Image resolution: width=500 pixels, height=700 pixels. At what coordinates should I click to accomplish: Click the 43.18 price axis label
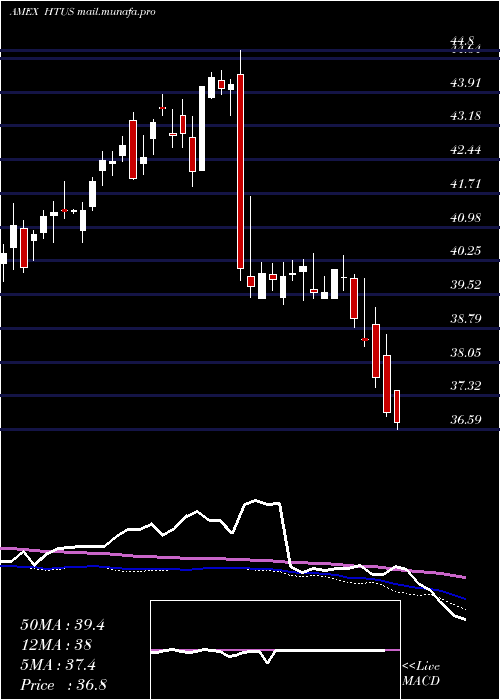466,116
